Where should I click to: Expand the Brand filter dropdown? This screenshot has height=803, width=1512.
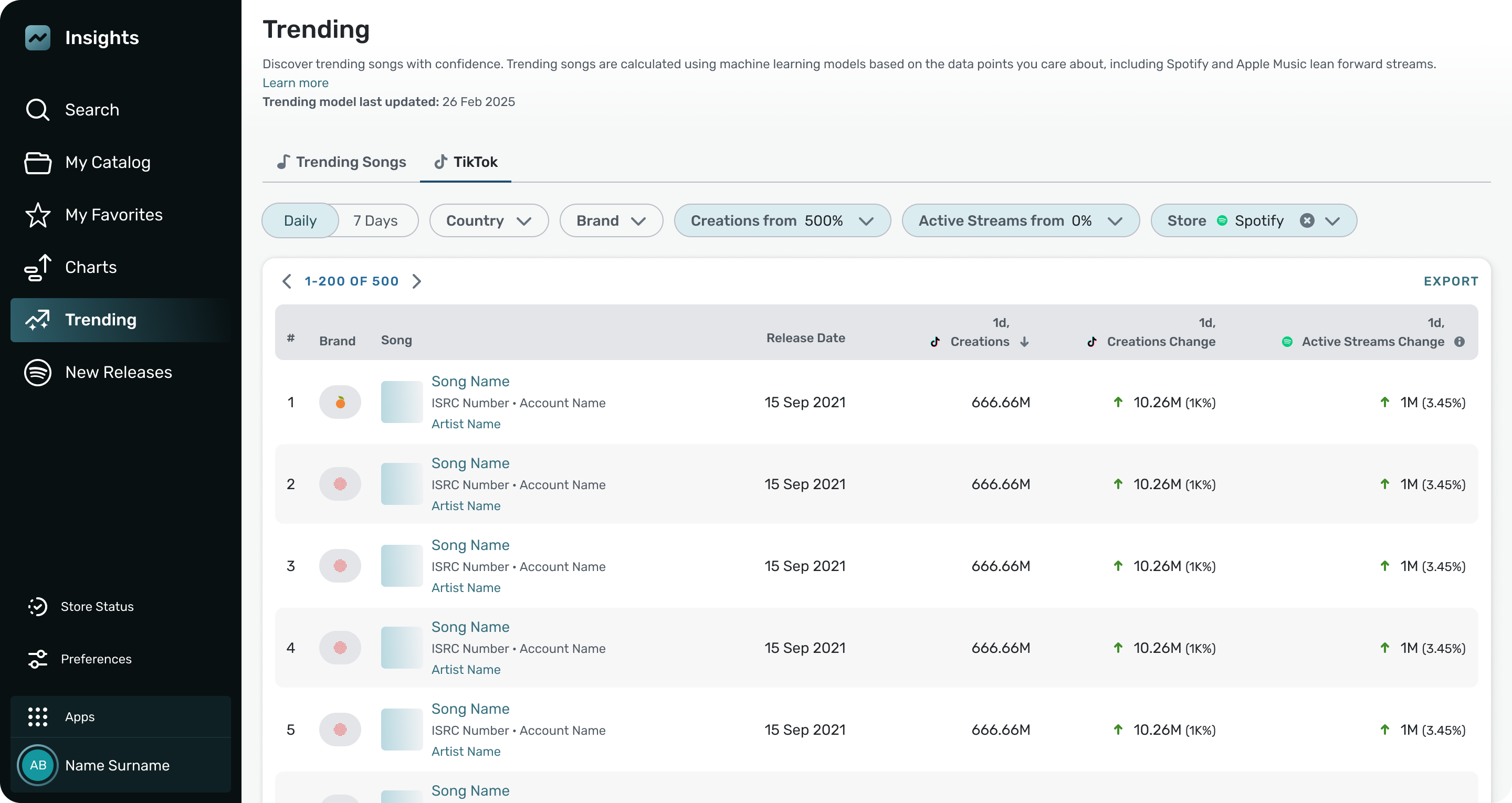tap(611, 221)
